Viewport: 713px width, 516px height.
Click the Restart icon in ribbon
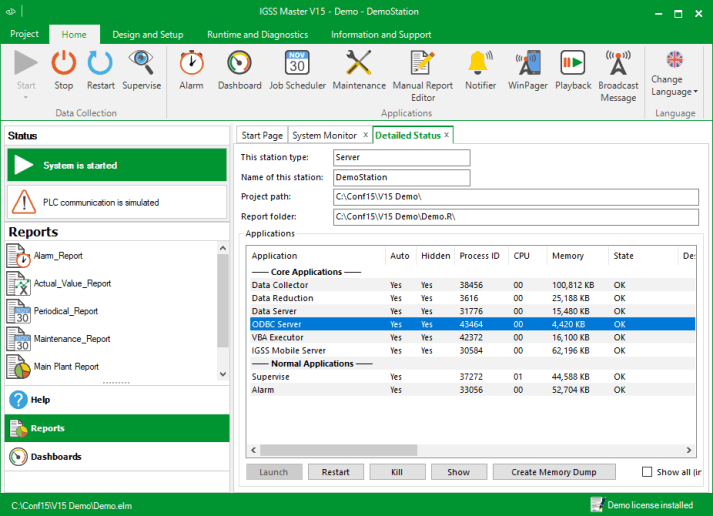pyautogui.click(x=100, y=64)
